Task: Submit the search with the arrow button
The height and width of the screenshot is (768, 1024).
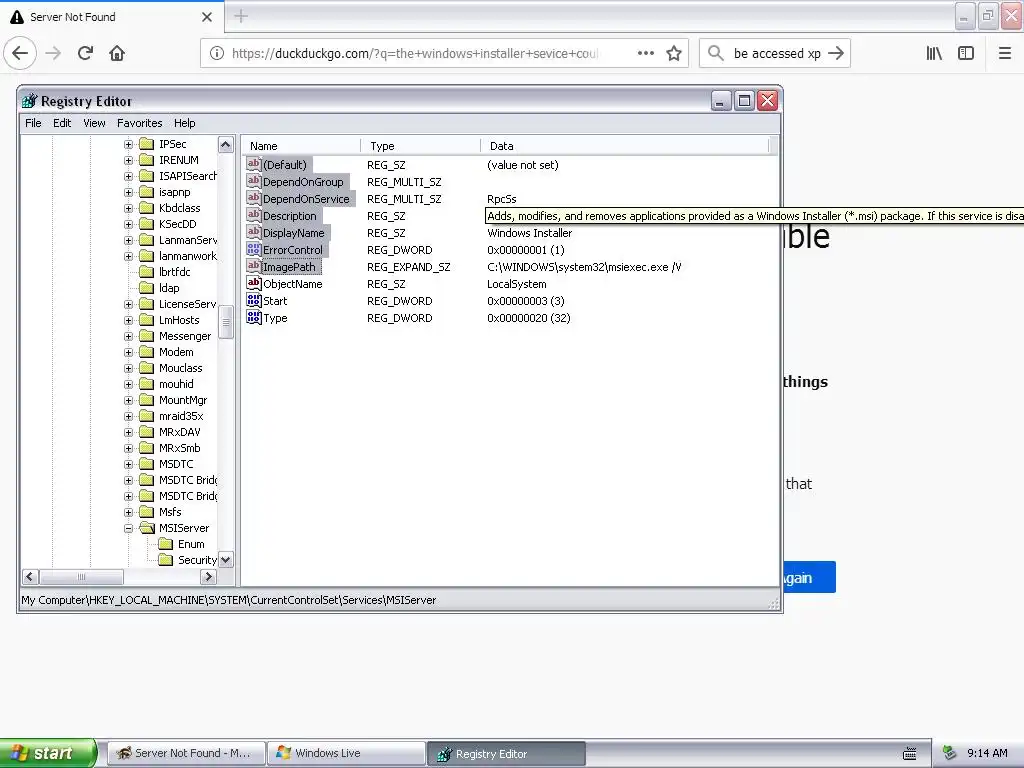Action: (836, 53)
